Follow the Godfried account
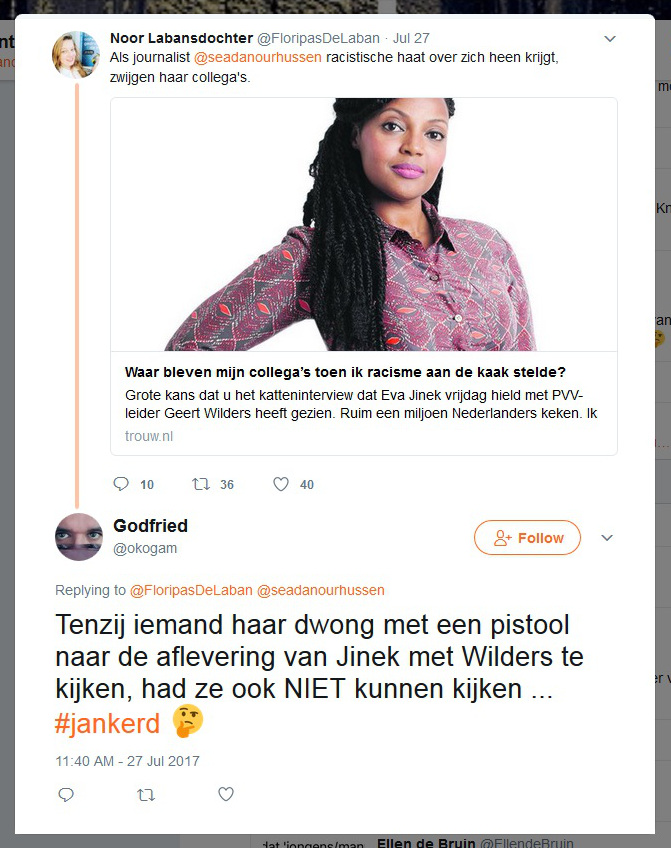Screen dimensions: 671x848 coord(527,538)
